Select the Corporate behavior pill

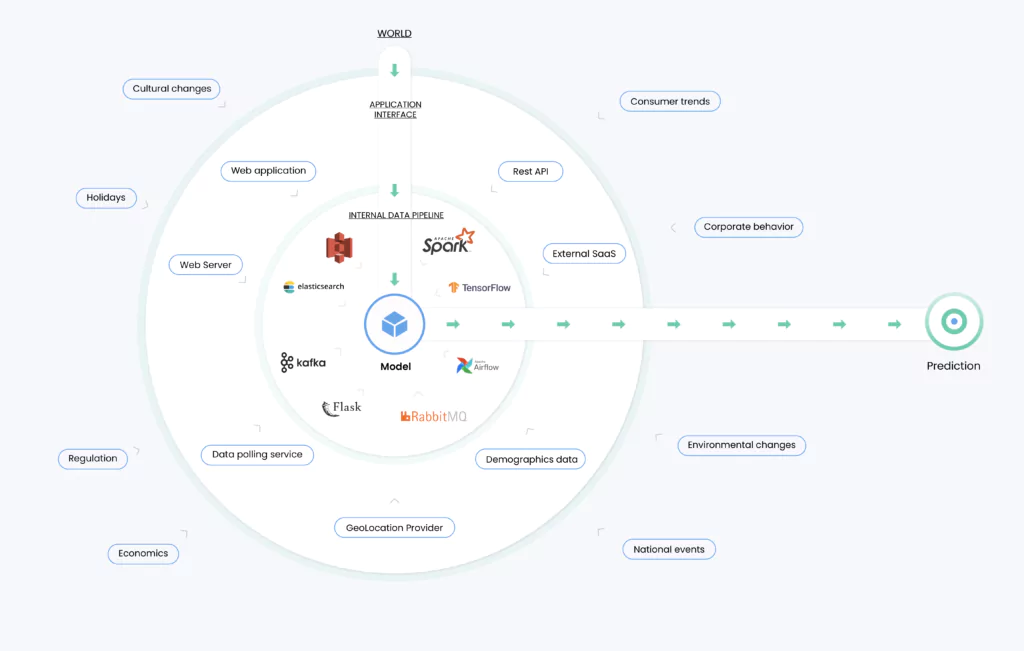click(748, 227)
